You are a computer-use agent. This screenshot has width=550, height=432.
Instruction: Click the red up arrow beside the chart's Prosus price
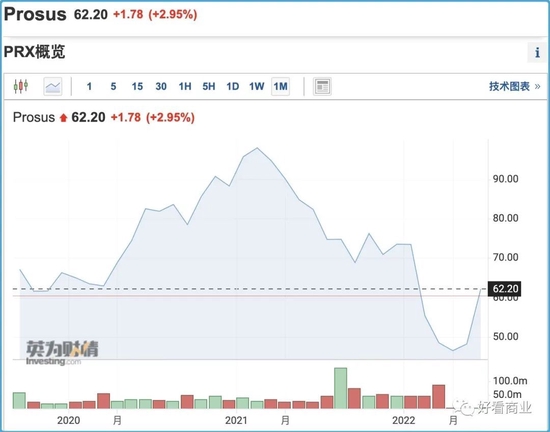coord(63,118)
